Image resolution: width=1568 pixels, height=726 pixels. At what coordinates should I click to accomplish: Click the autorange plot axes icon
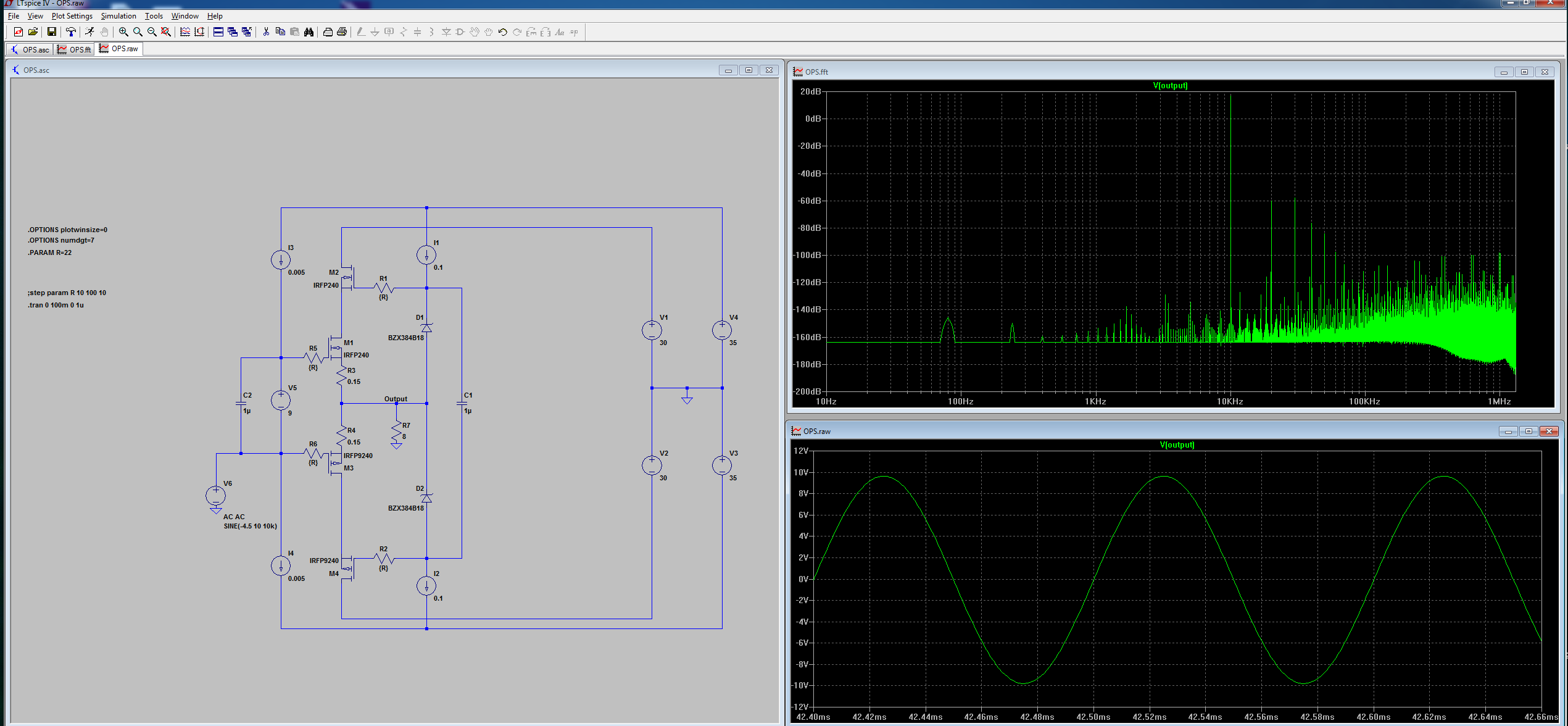tap(199, 32)
